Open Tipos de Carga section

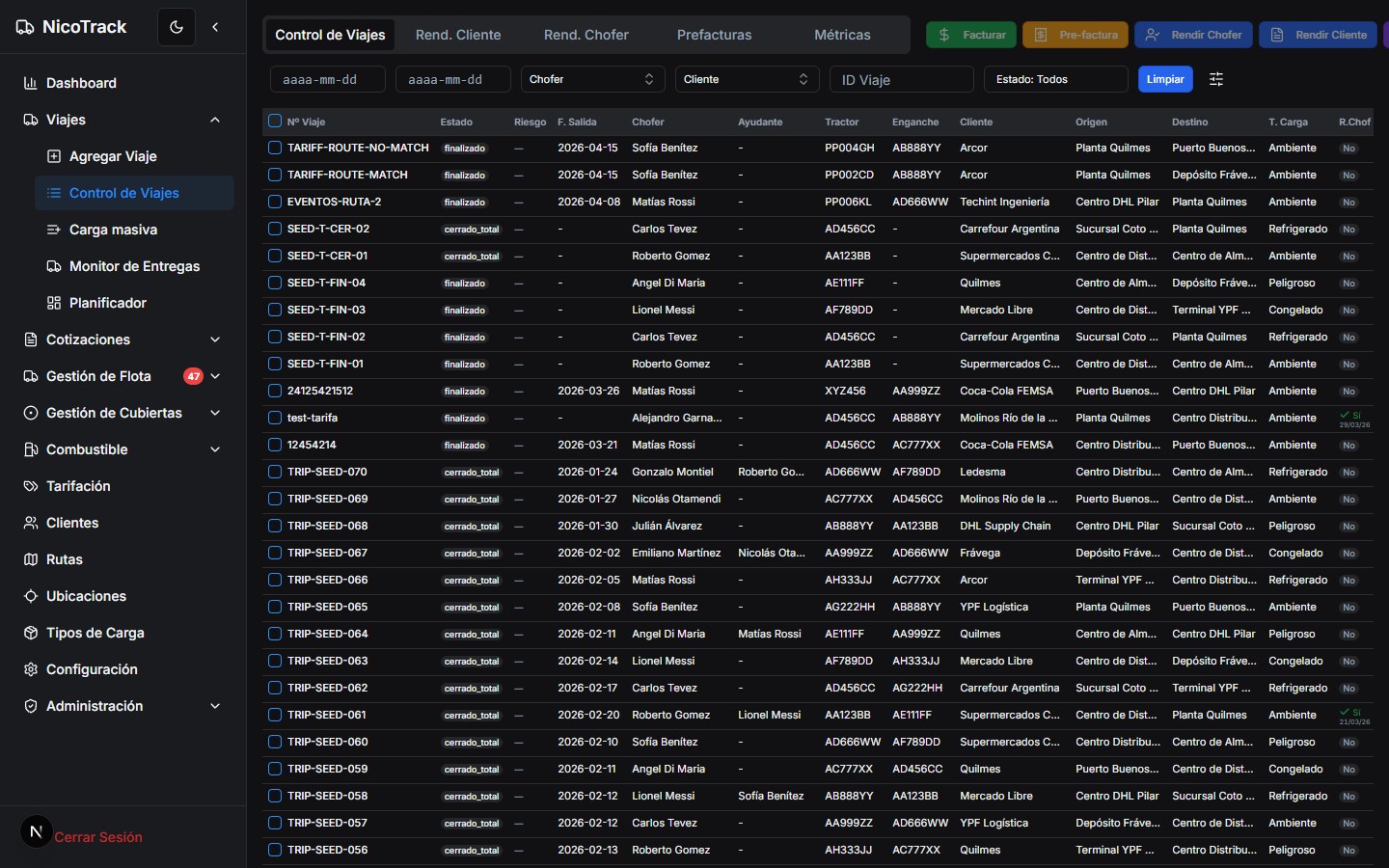point(123,633)
